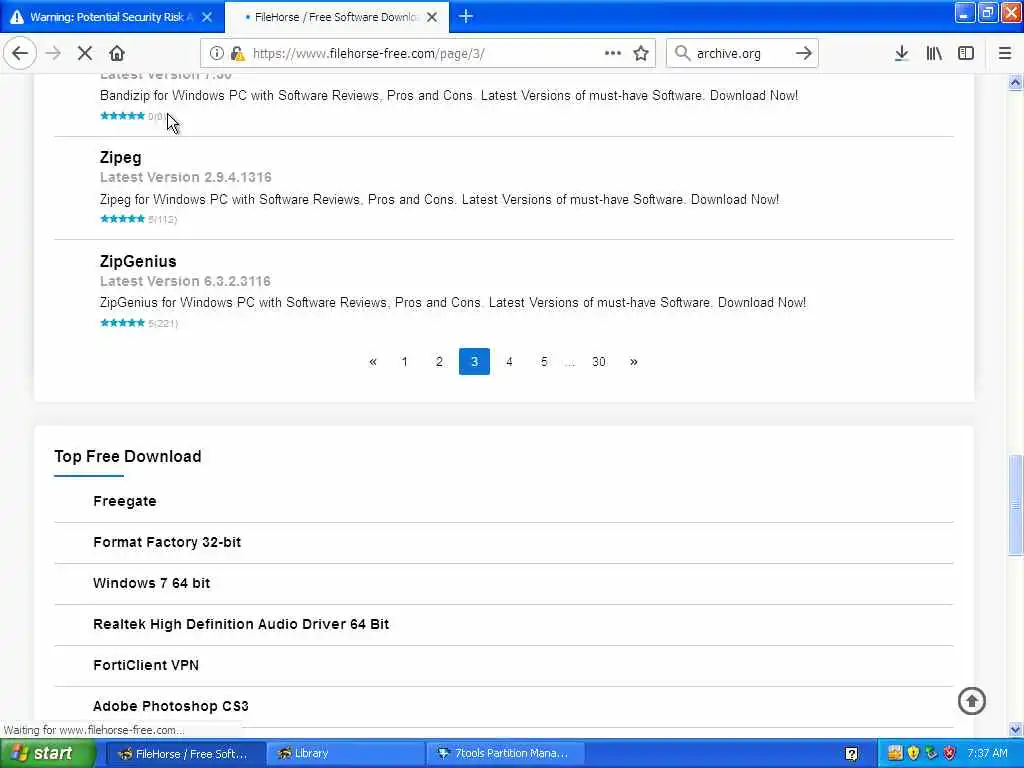
Task: Click the current page 3 button
Action: (x=474, y=362)
